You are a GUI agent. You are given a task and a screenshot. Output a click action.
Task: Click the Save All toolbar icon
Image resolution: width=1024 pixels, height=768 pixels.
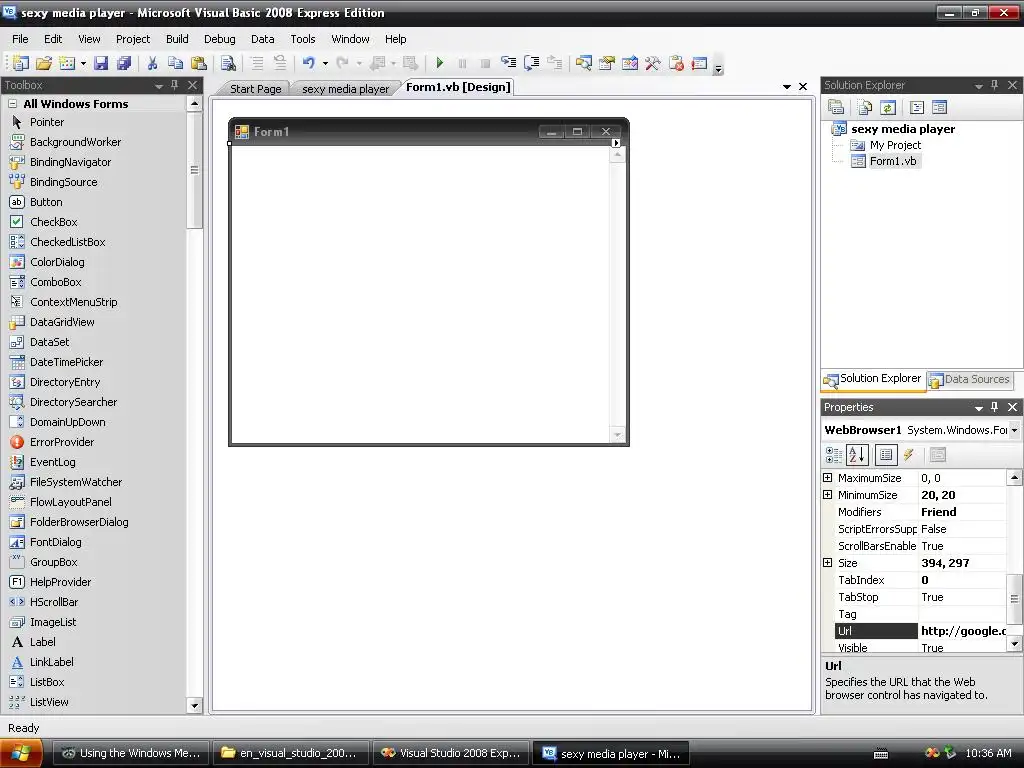[123, 63]
